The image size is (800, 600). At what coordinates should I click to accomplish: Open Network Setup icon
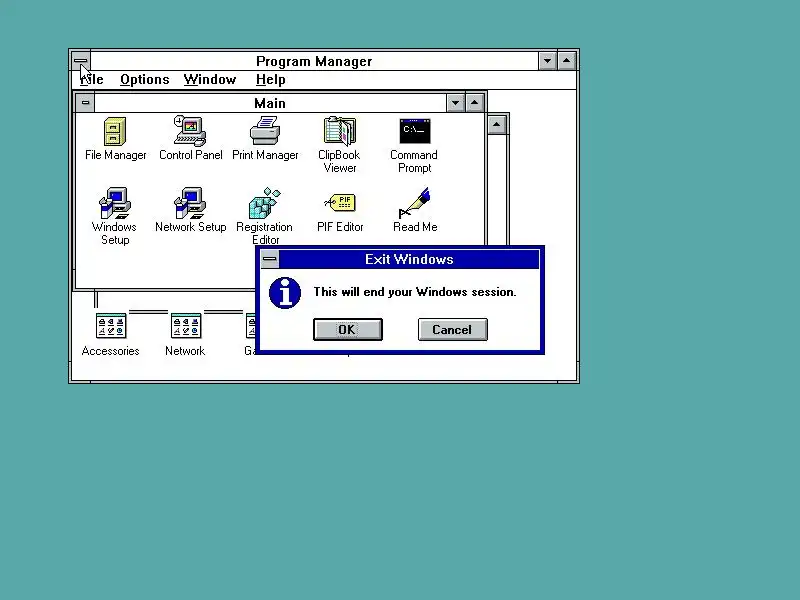(x=190, y=203)
